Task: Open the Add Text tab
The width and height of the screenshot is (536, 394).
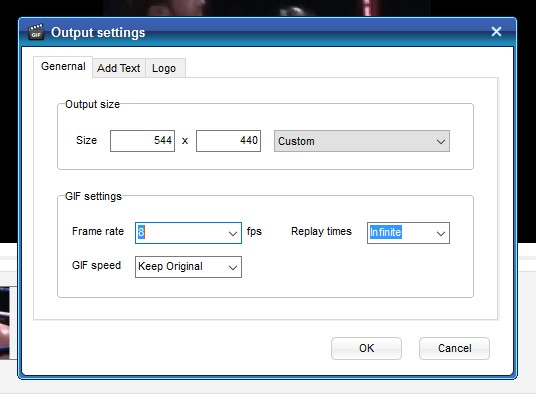Action: pyautogui.click(x=119, y=68)
